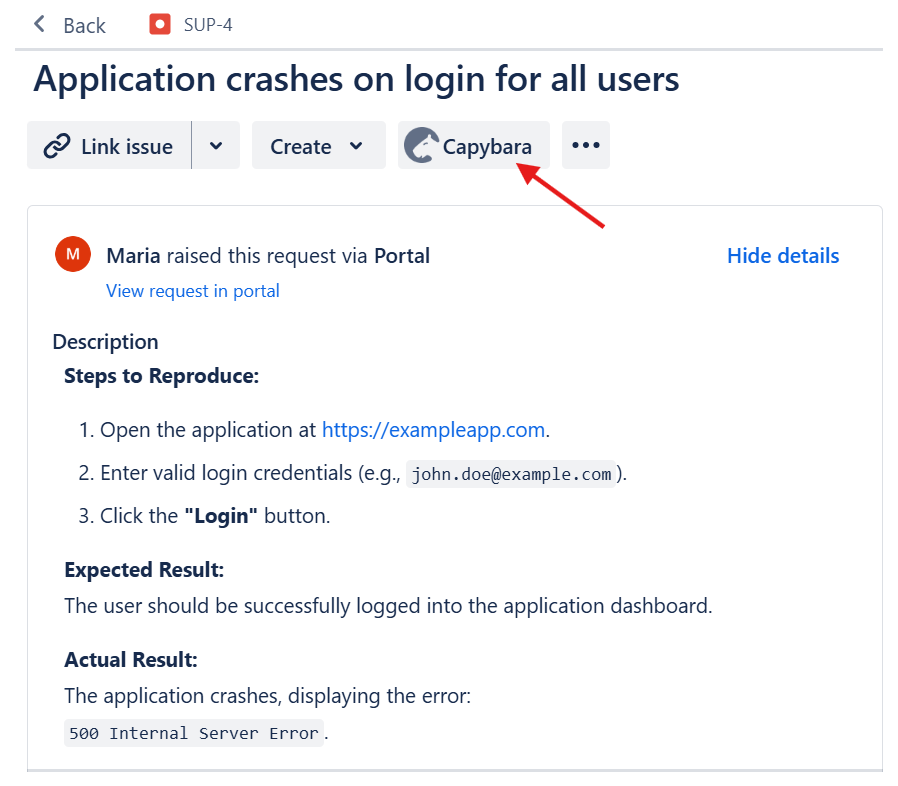The image size is (898, 786).
Task: Click the chevron inside the Create button
Action: [x=356, y=146]
